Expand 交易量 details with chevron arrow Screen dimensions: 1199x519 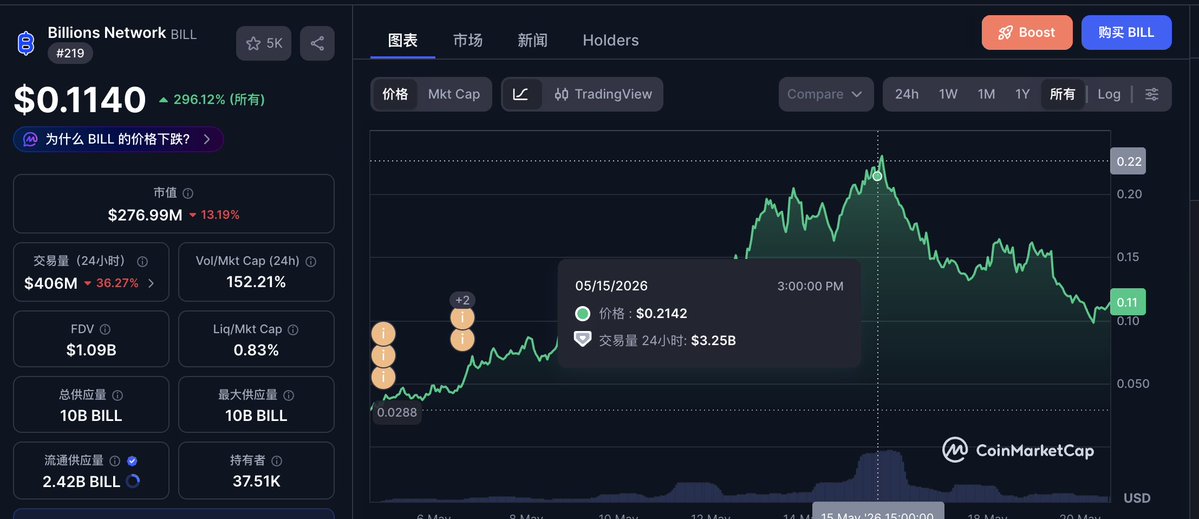coord(151,284)
